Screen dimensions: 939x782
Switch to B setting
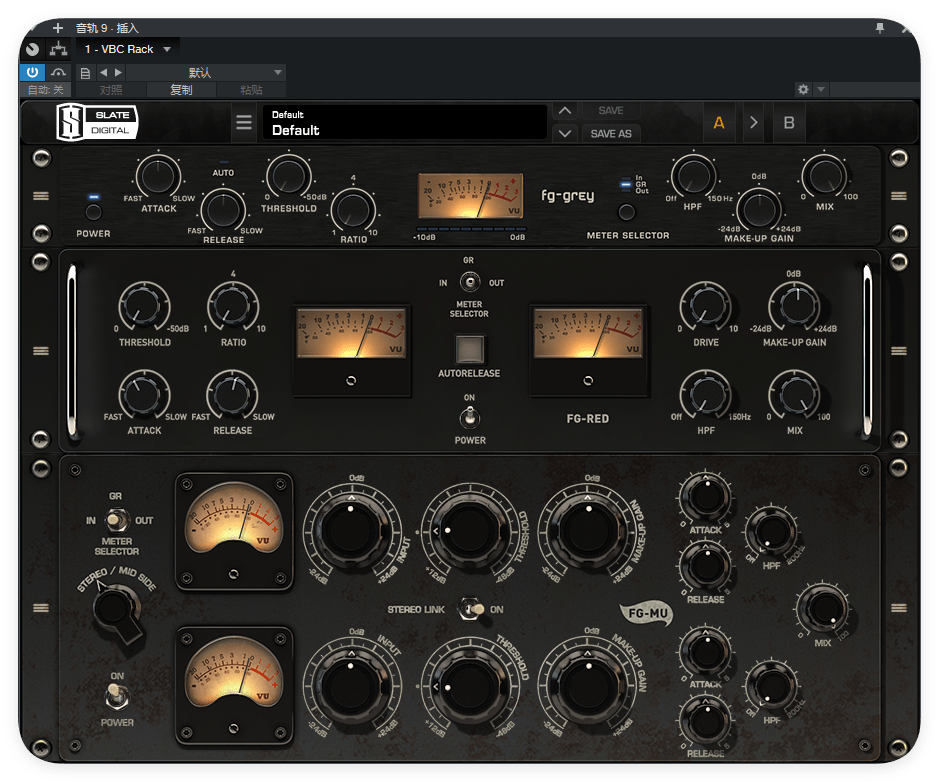pyautogui.click(x=789, y=123)
